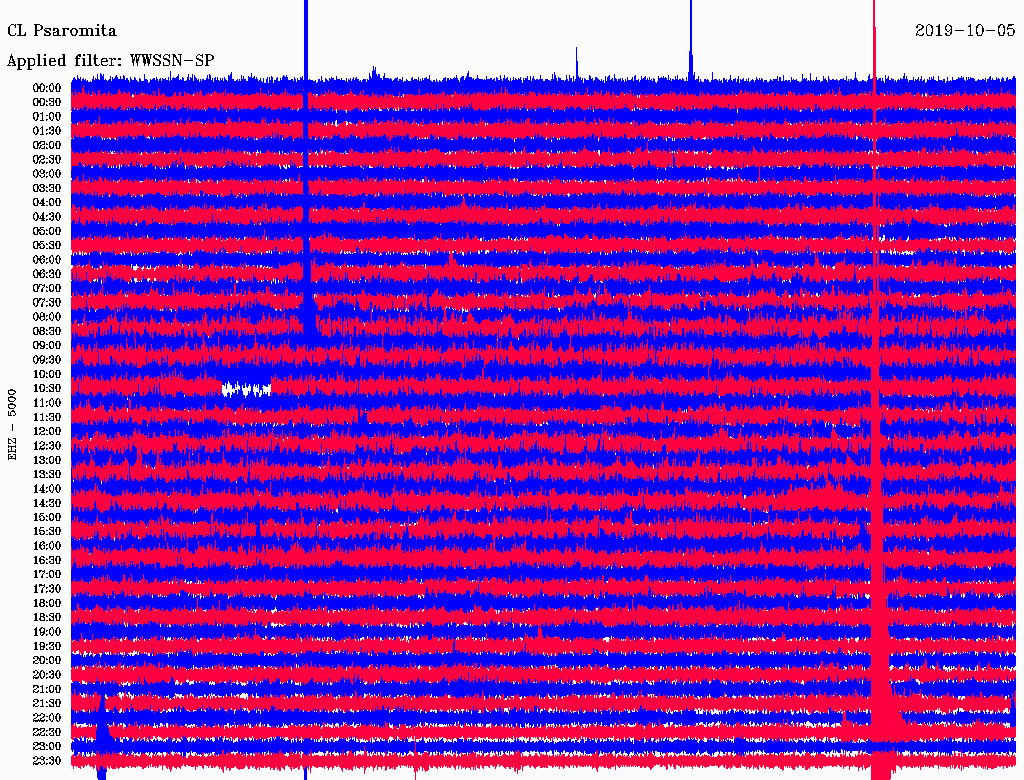Click the 07:30 time label

tap(47, 303)
